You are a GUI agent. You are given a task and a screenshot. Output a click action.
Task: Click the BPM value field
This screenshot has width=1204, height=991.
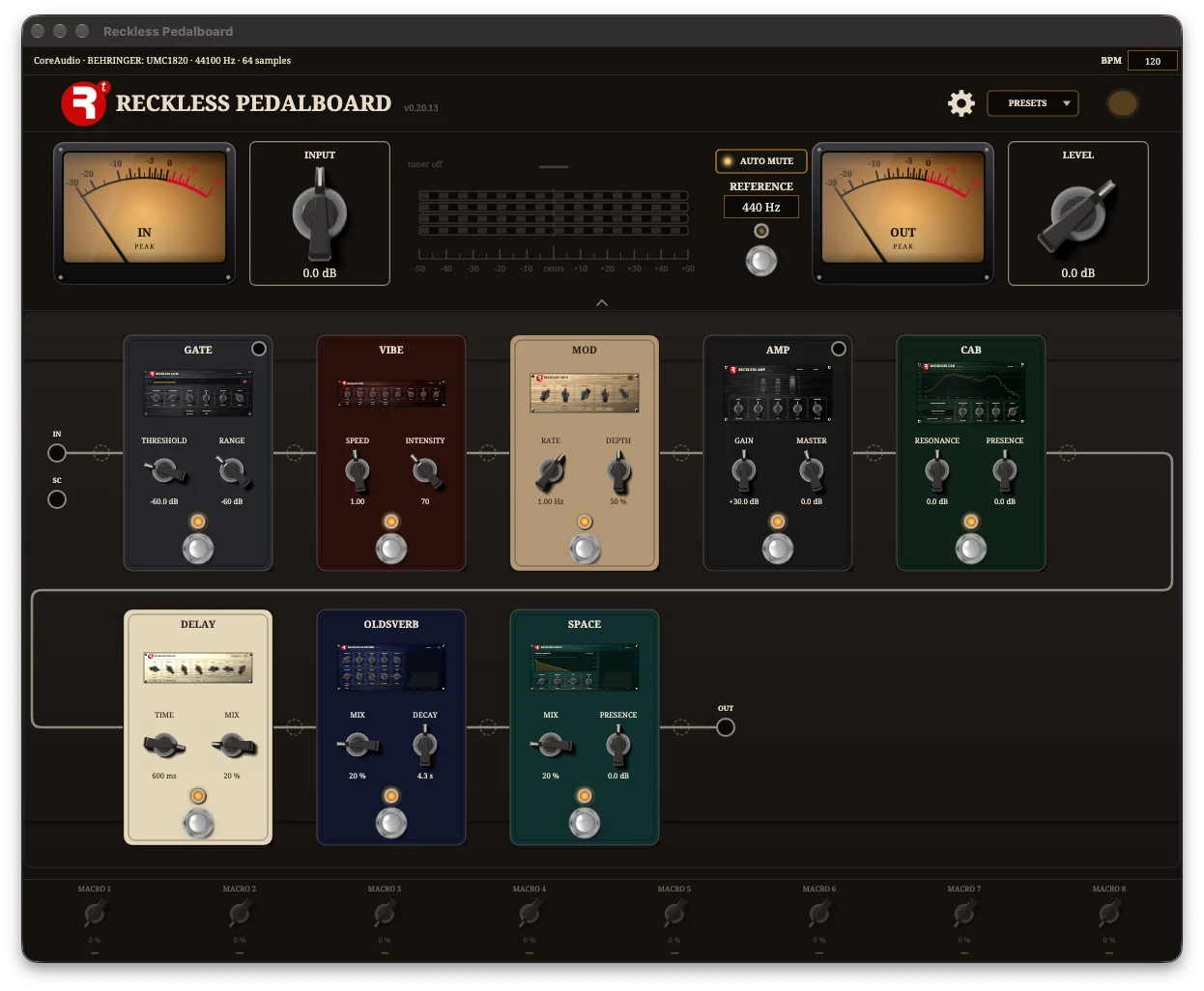1153,61
